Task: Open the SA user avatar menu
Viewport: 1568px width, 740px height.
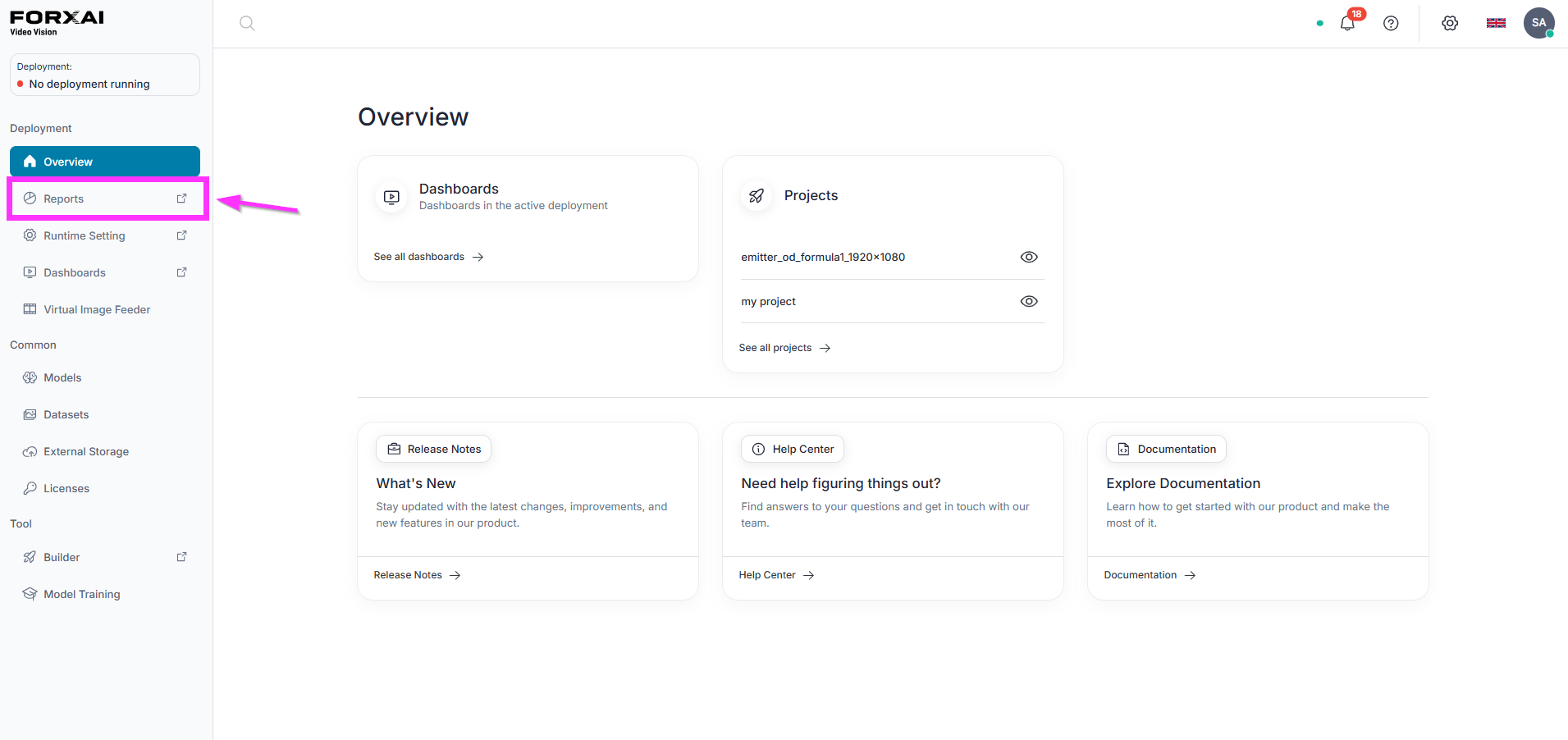Action: [1538, 23]
